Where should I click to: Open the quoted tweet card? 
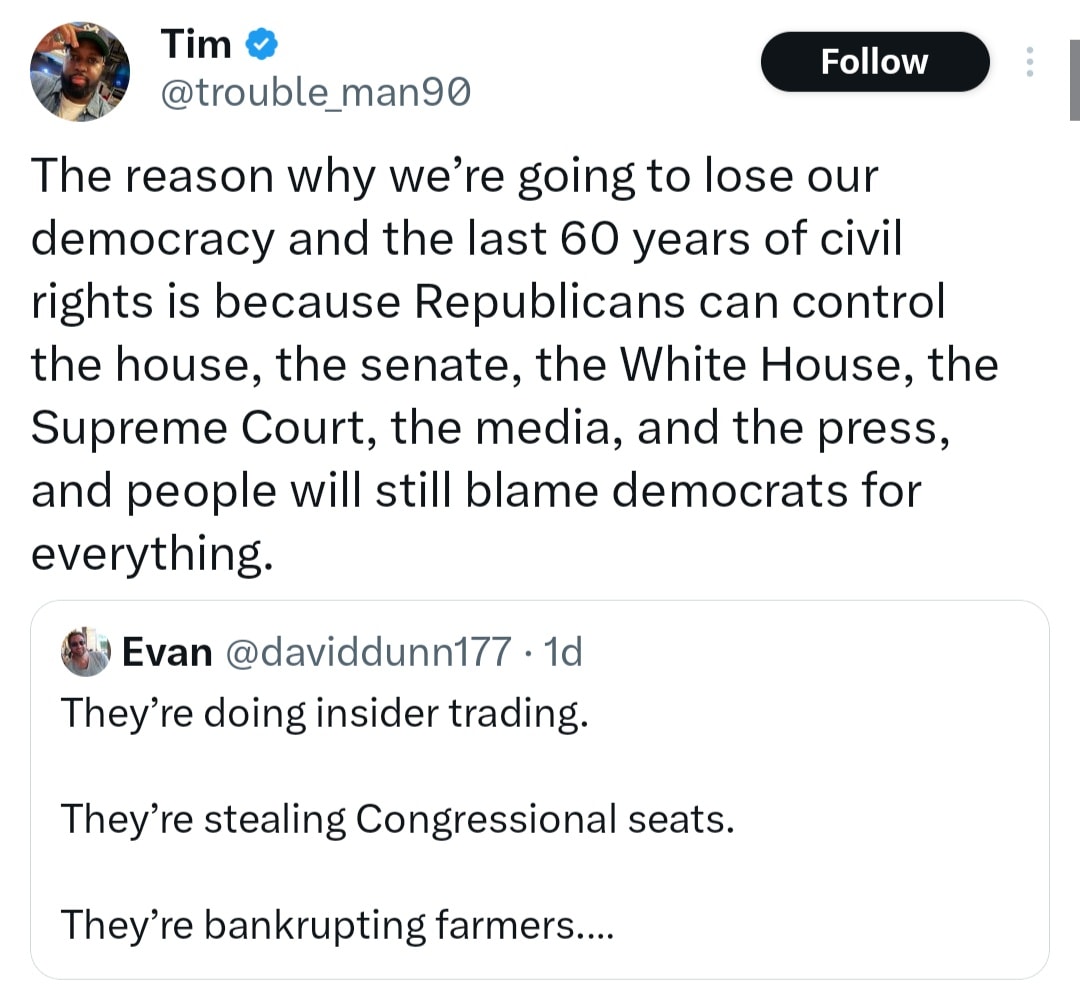click(540, 790)
